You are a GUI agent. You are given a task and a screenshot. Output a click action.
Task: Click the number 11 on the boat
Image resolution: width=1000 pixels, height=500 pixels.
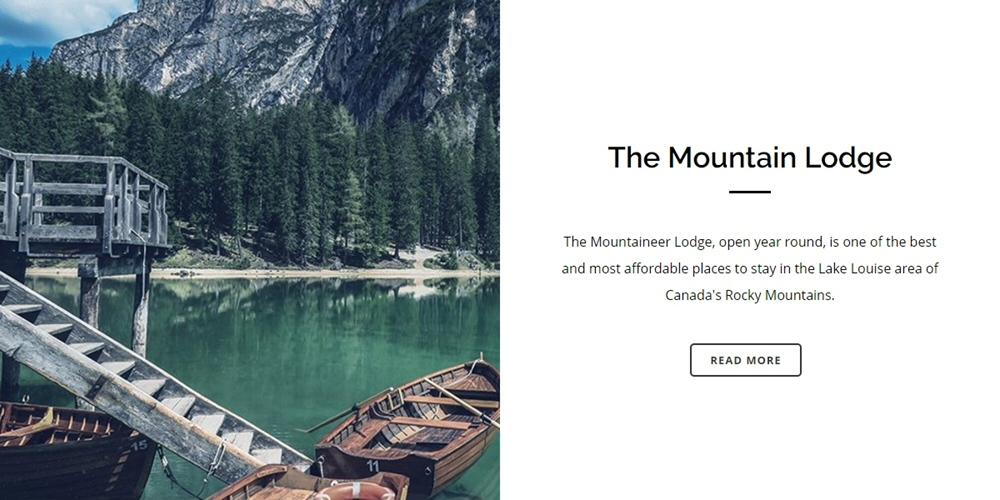[373, 466]
